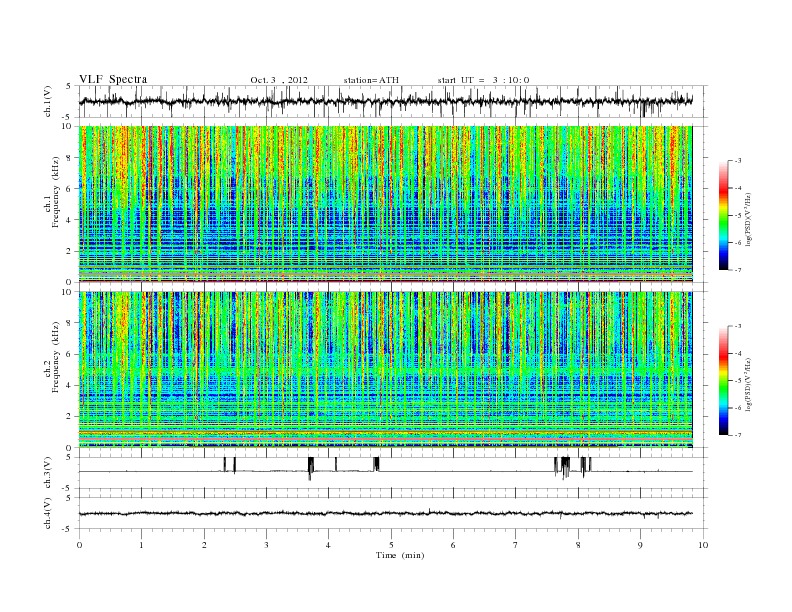Select the date text "Oct. 3 , 2012"
The width and height of the screenshot is (792, 612).
[x=279, y=80]
